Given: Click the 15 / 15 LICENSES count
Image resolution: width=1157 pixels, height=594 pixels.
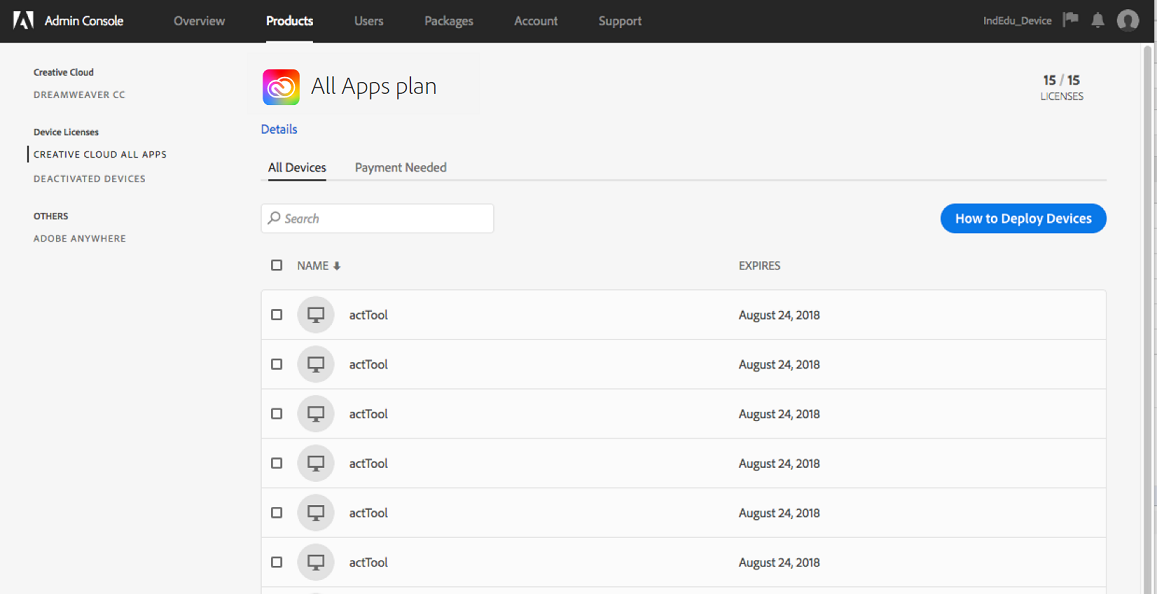Looking at the screenshot, I should tap(1062, 87).
